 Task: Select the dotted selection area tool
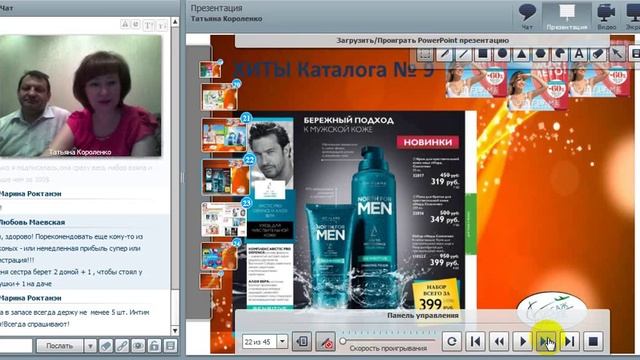[425, 54]
